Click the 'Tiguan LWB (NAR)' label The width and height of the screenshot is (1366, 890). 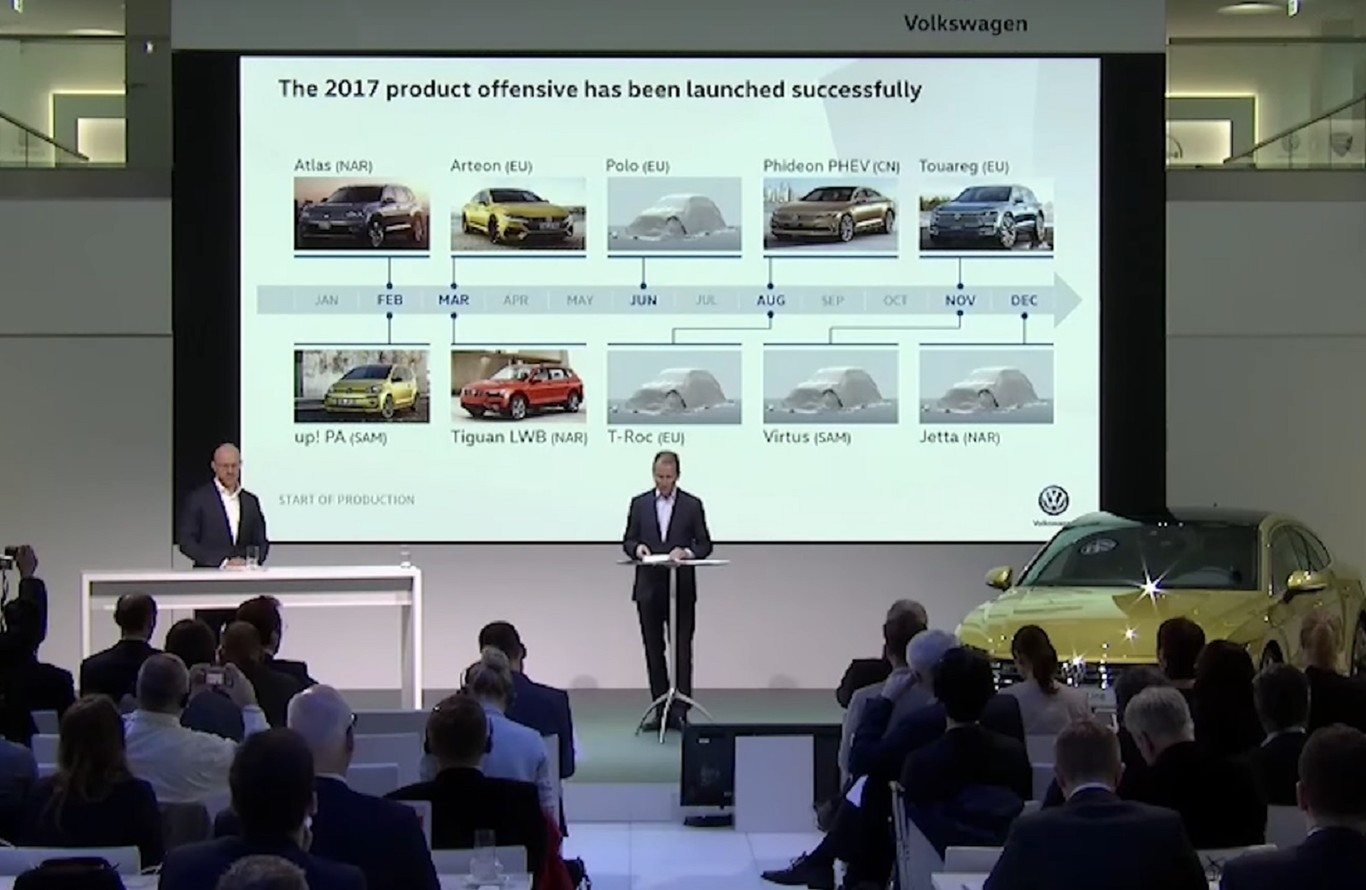(x=518, y=437)
